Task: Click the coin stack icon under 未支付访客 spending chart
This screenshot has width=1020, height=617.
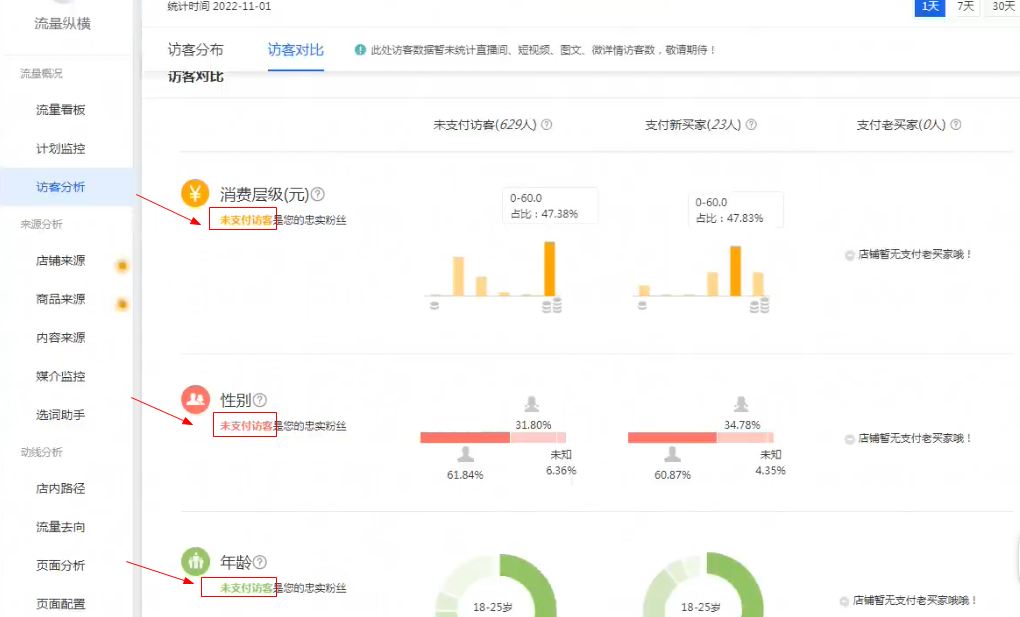Action: coord(552,305)
